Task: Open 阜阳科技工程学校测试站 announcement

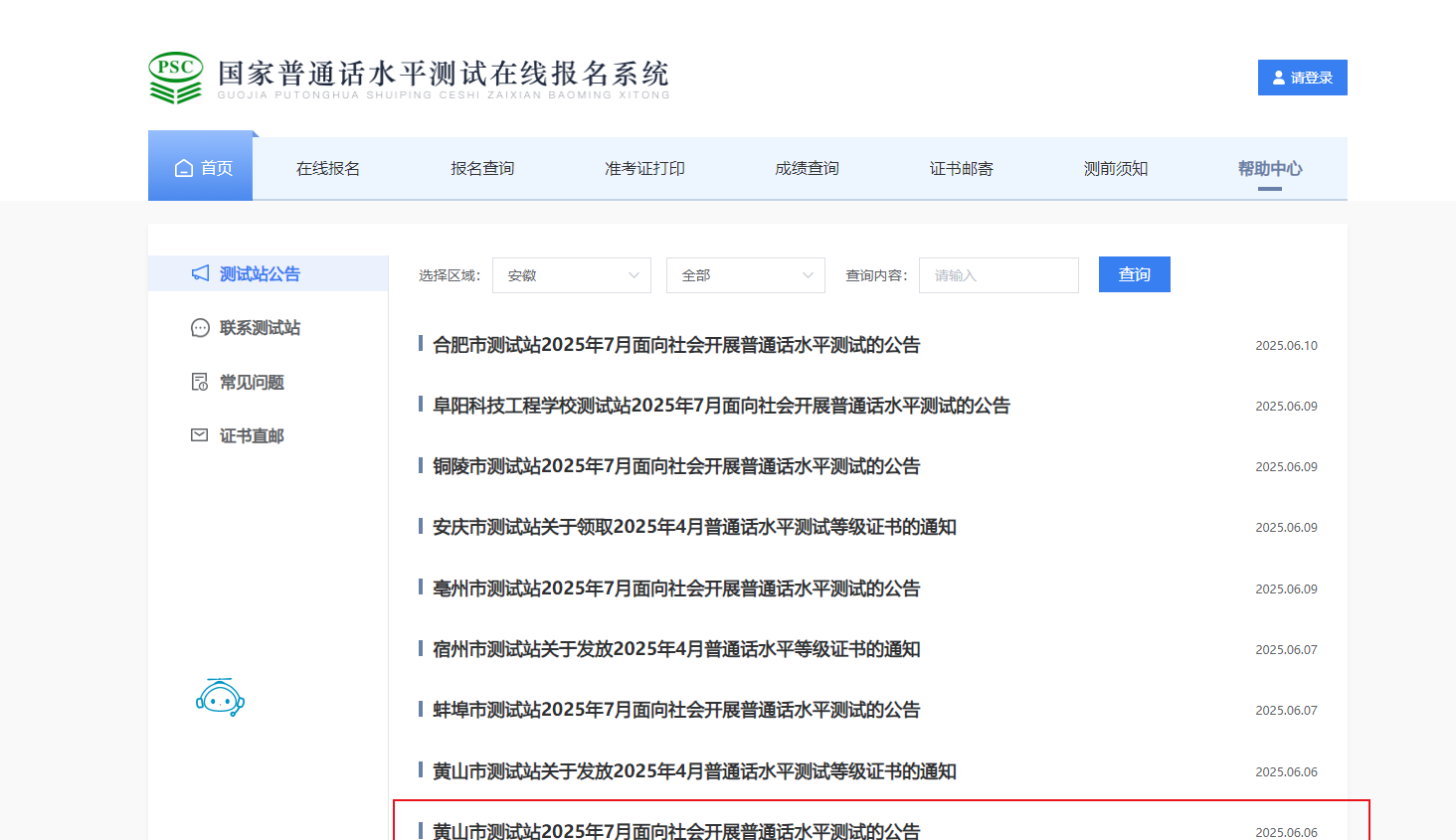Action: [x=721, y=406]
